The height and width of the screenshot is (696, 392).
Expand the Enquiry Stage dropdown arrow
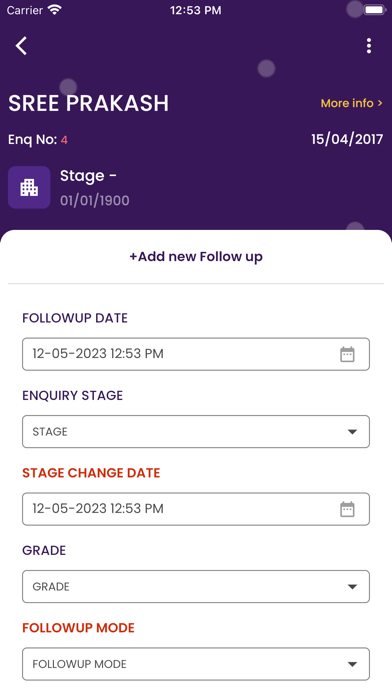point(352,431)
